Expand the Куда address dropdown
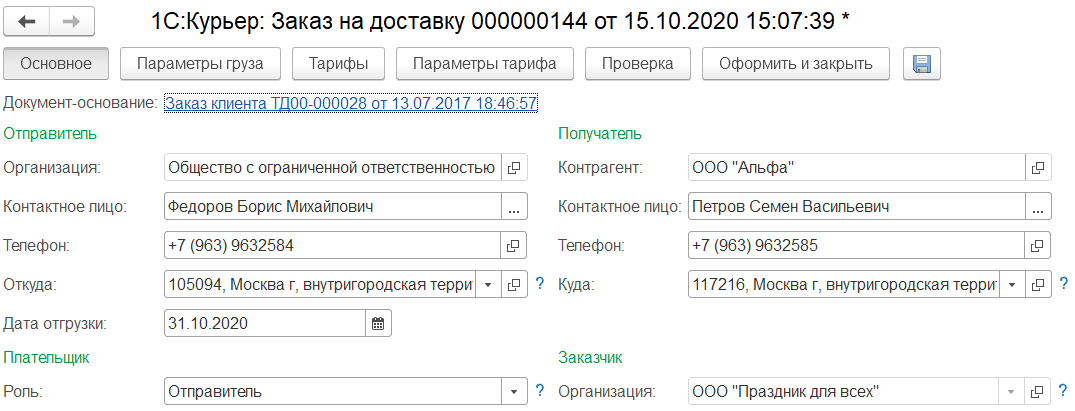Viewport: 1075px width, 411px height. [x=1011, y=285]
